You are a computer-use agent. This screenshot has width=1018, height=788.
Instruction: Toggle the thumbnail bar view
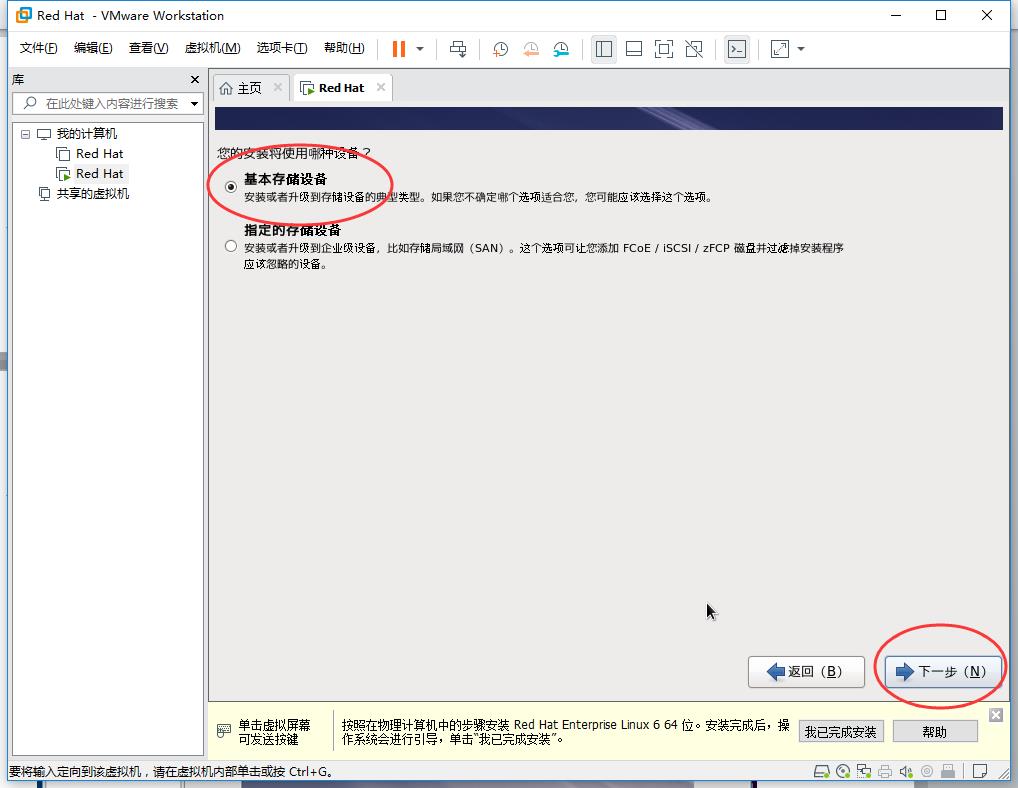pos(634,49)
